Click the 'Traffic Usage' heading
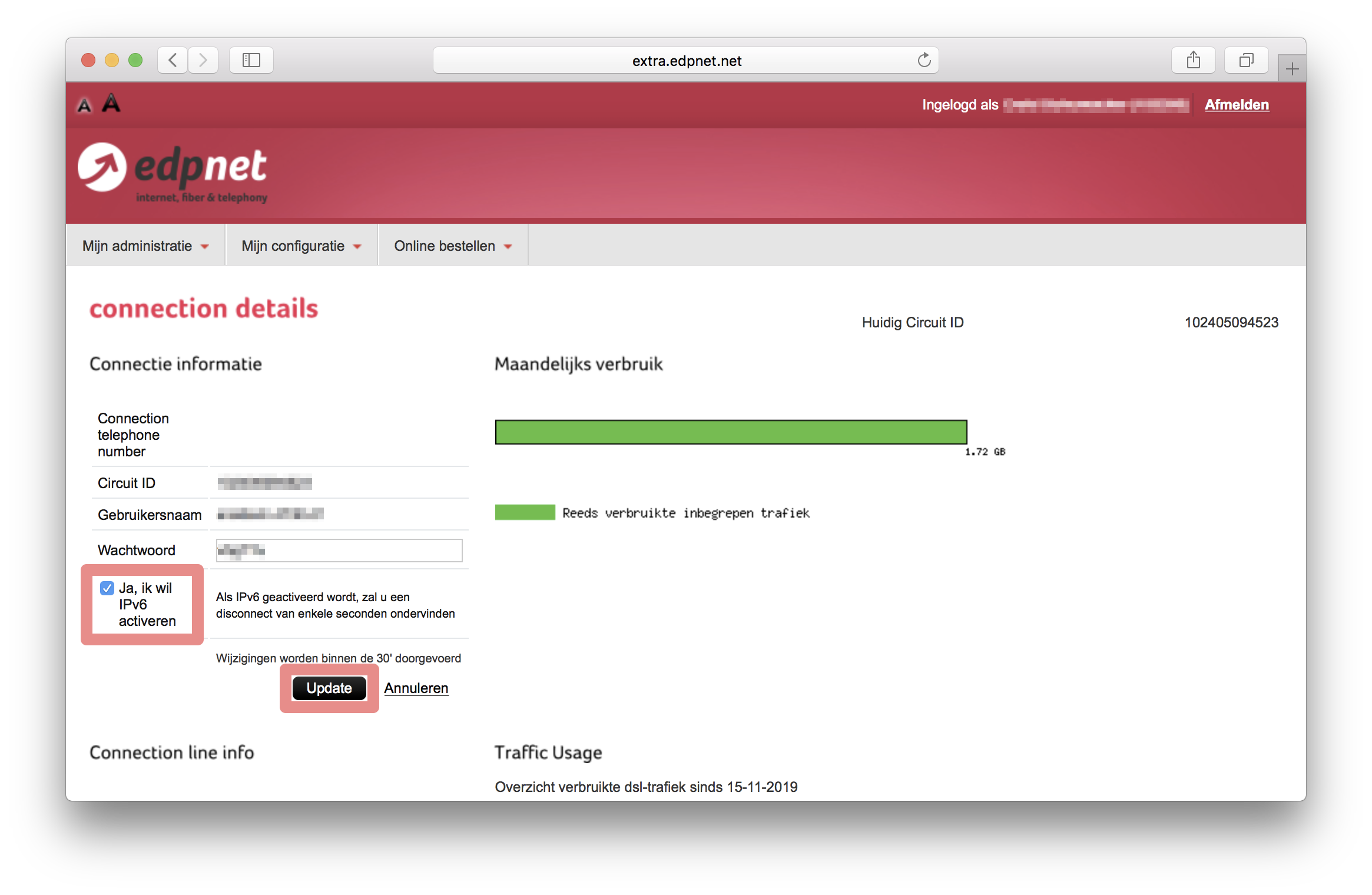1372x895 pixels. (x=548, y=753)
